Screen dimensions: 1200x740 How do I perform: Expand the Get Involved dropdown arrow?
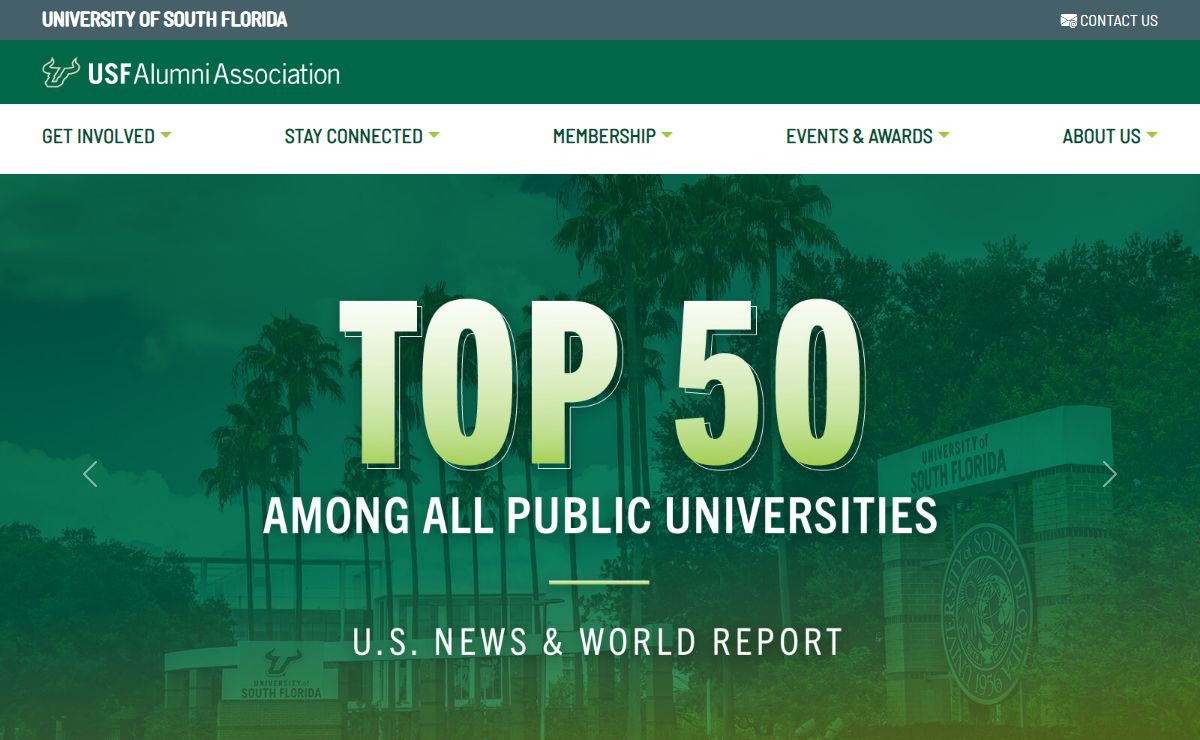(166, 135)
